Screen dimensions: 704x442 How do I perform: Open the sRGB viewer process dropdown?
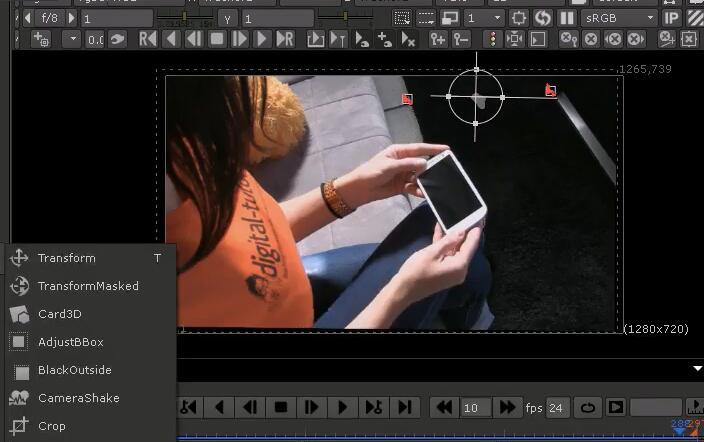(620, 18)
